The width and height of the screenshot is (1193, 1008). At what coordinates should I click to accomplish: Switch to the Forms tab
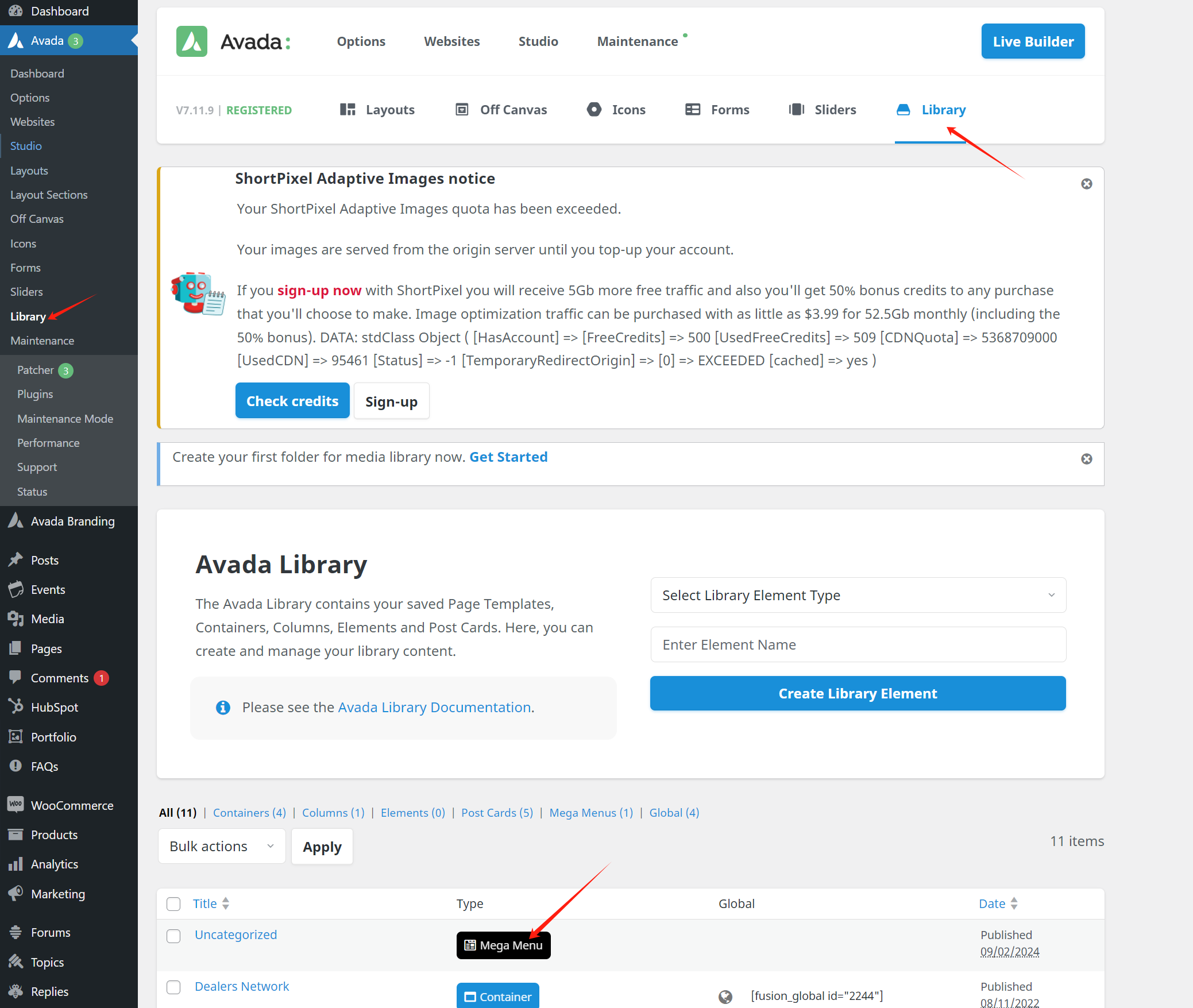pyautogui.click(x=717, y=110)
